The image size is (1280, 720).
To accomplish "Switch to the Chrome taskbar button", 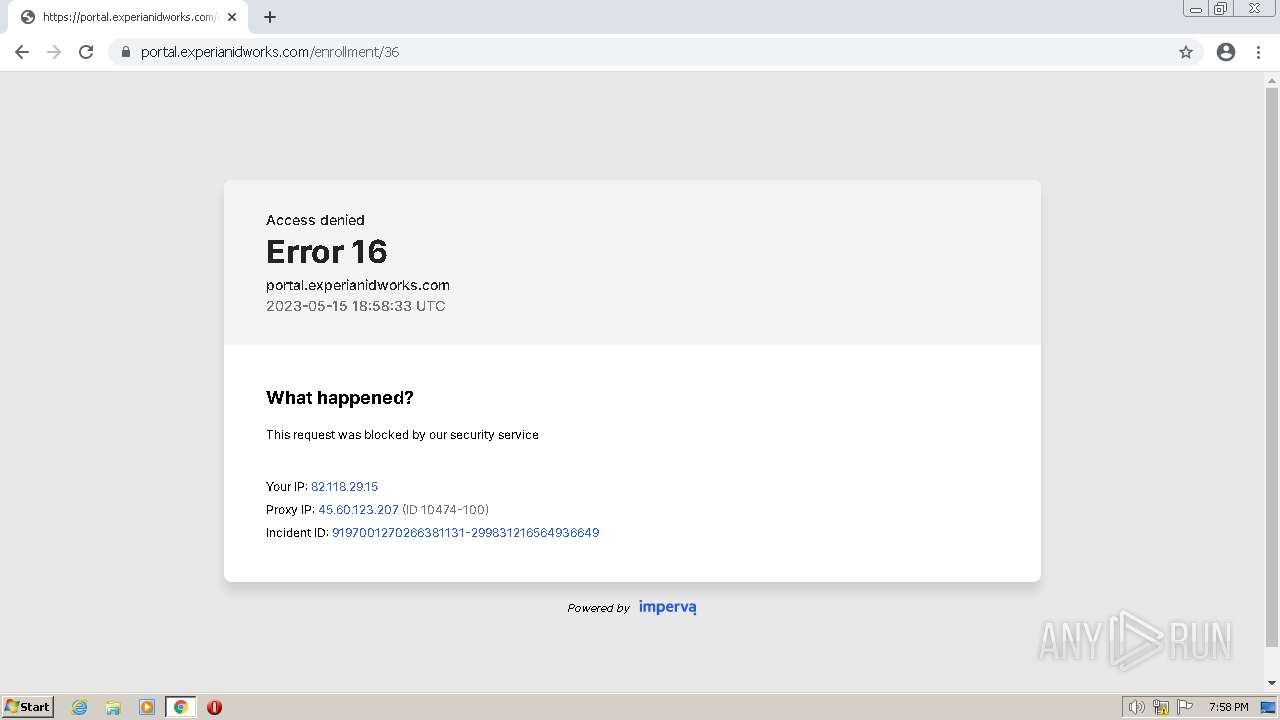I will 180,707.
